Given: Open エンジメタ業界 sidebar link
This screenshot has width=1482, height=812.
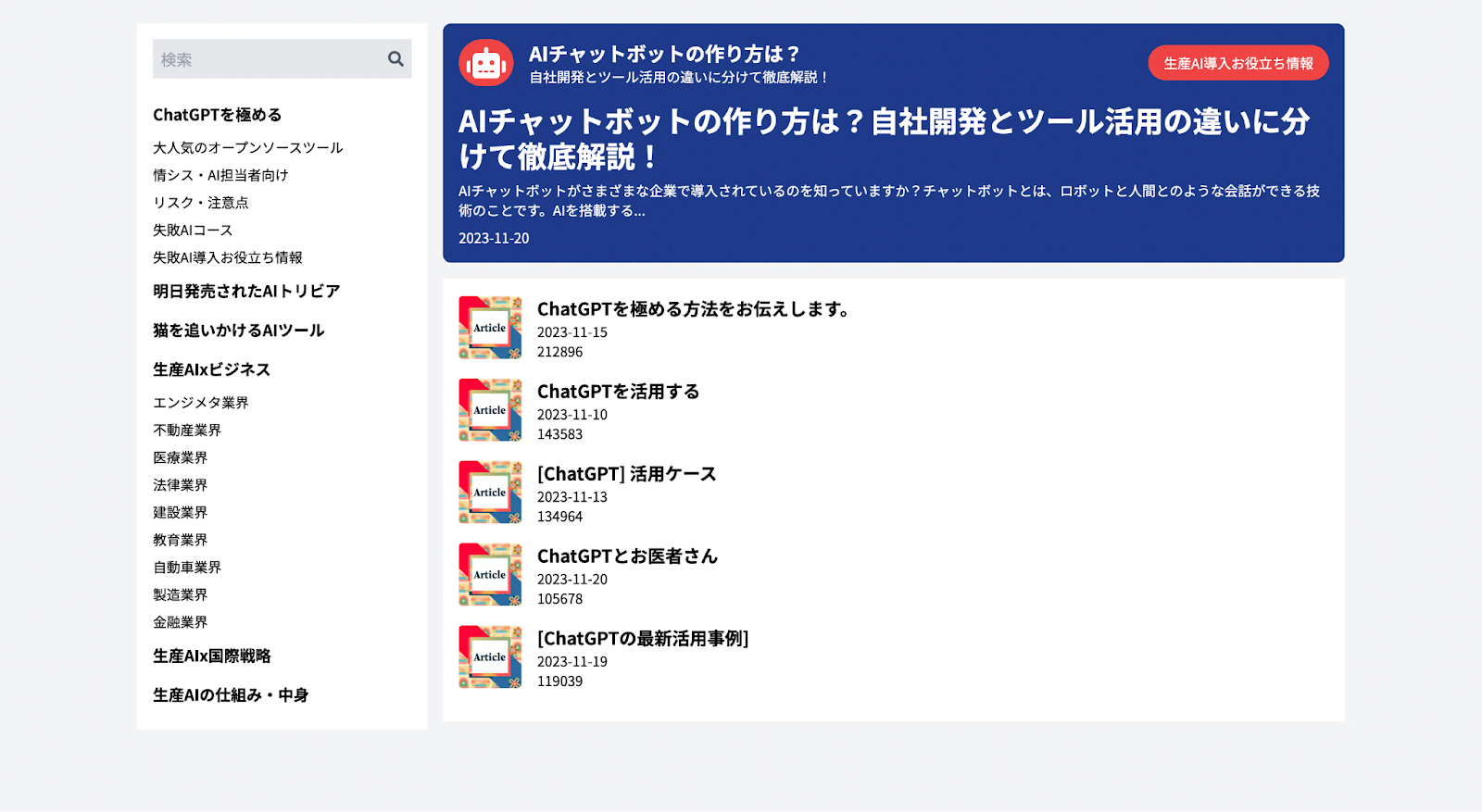Looking at the screenshot, I should [201, 403].
